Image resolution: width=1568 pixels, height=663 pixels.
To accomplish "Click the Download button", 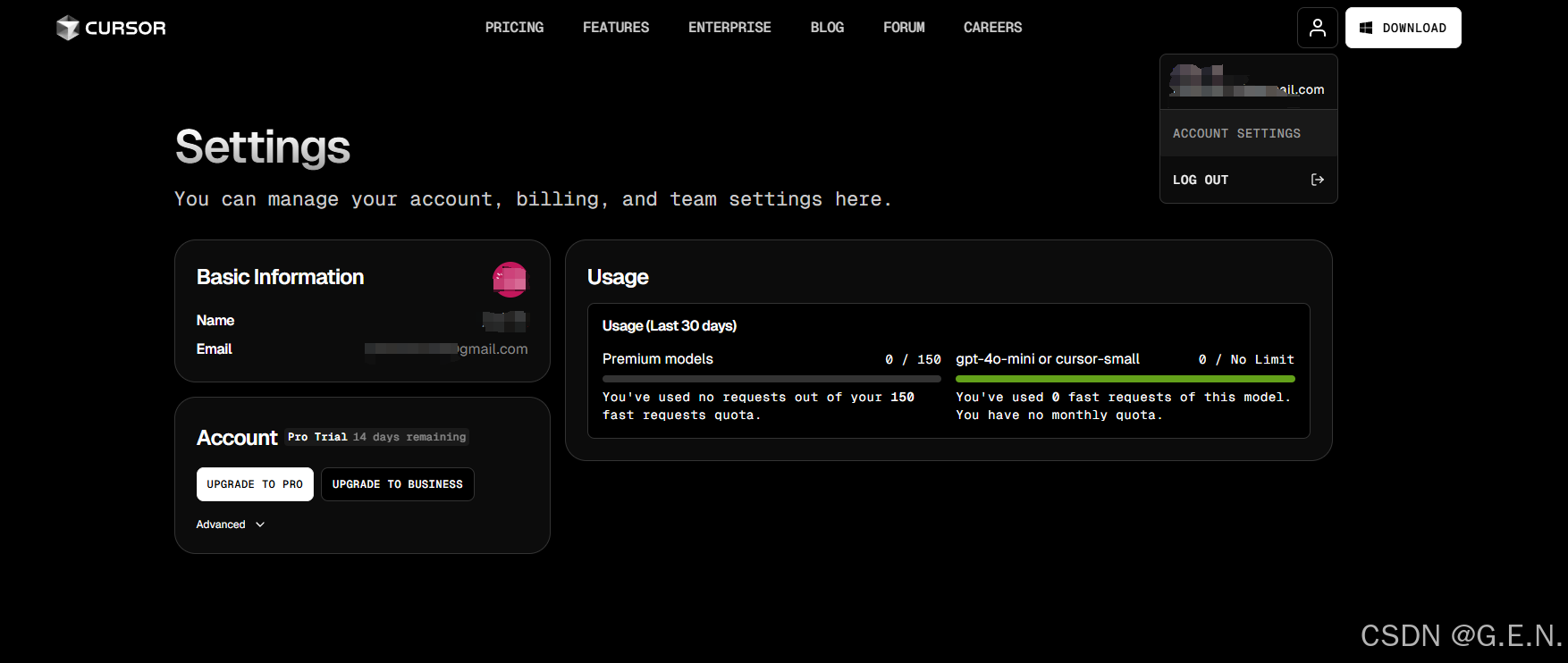I will [1404, 28].
